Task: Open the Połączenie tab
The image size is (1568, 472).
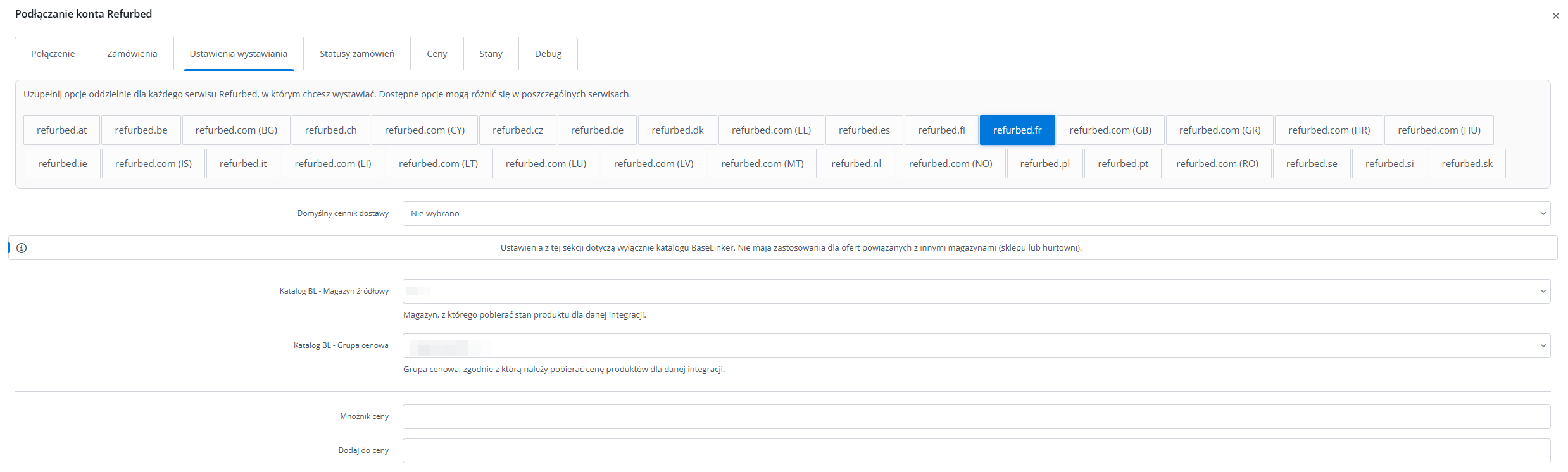Action: coord(53,54)
